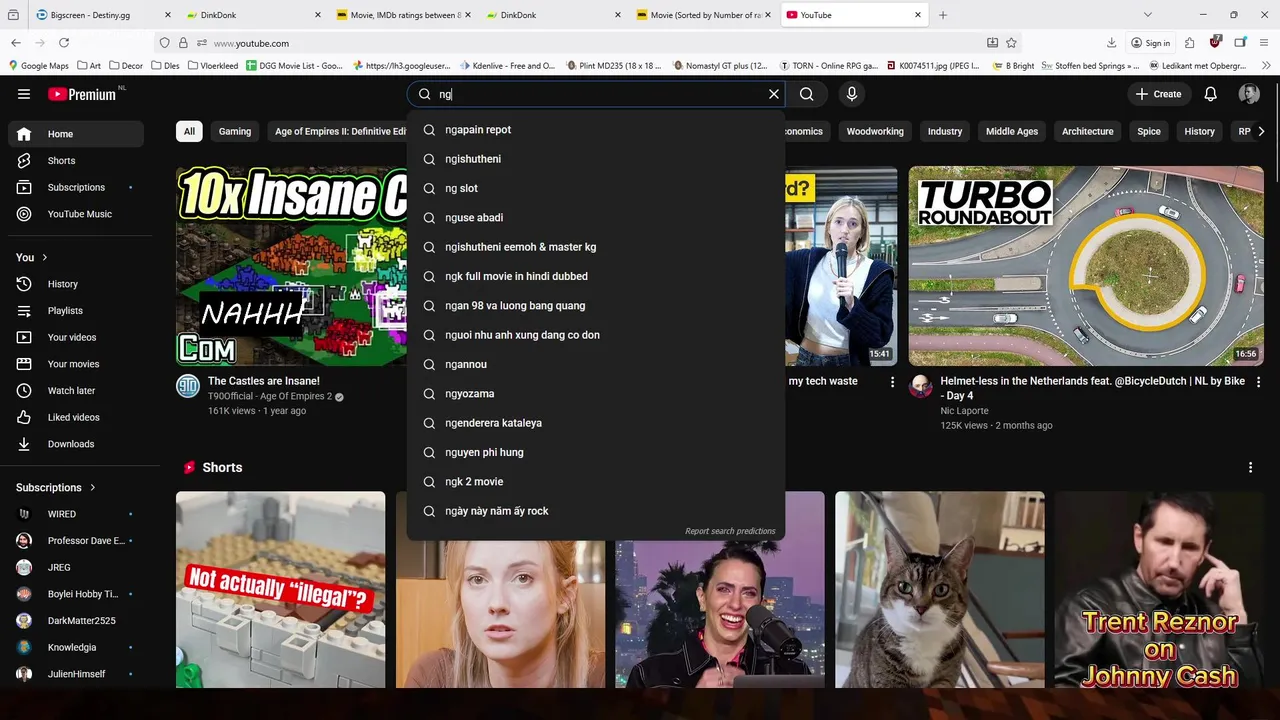This screenshot has width=1280, height=720.
Task: Open History in sidebar
Action: point(76,284)
